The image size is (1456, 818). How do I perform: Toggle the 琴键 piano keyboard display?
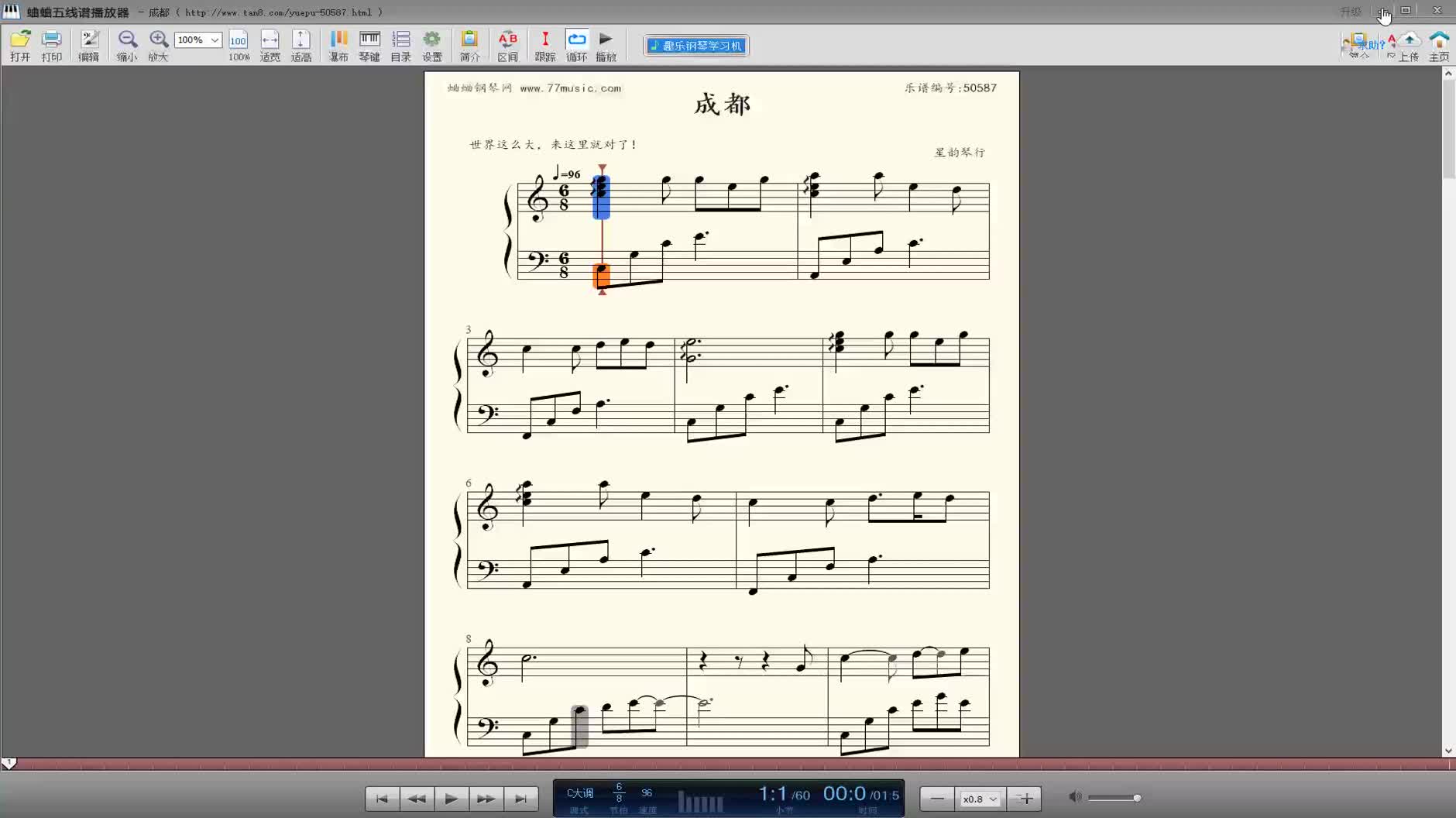[369, 46]
